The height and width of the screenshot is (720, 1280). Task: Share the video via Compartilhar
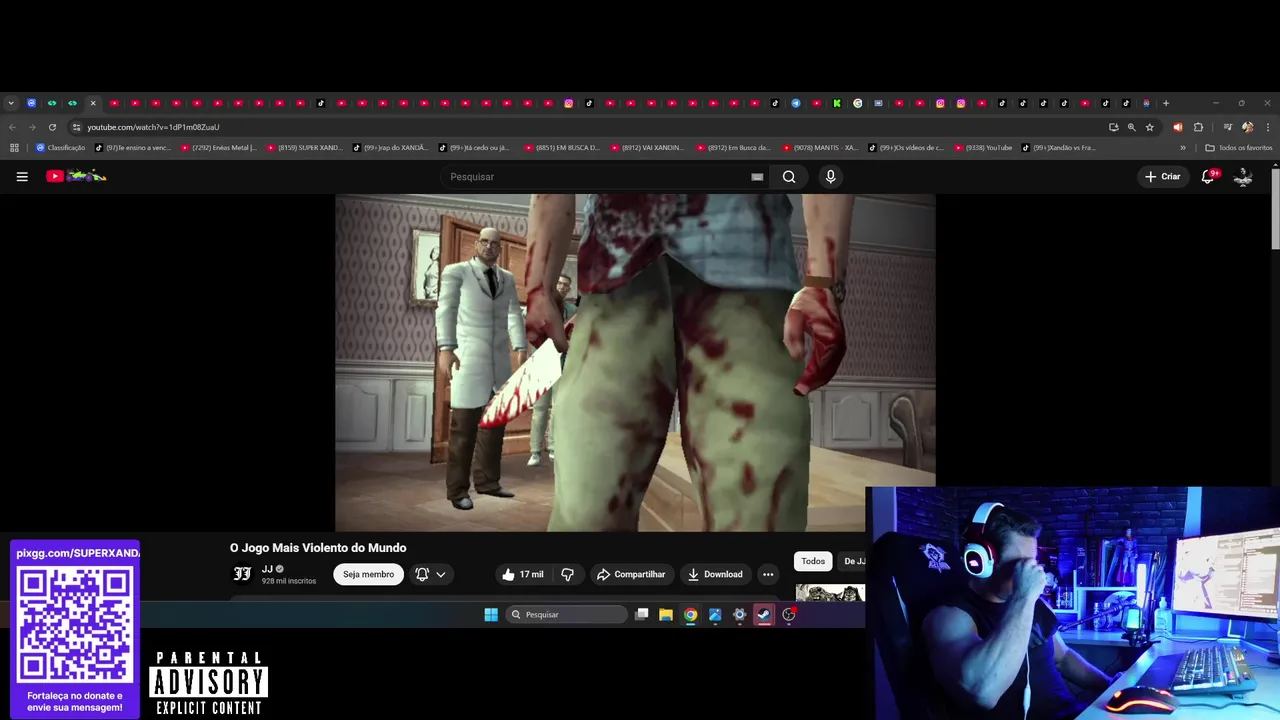(x=630, y=574)
